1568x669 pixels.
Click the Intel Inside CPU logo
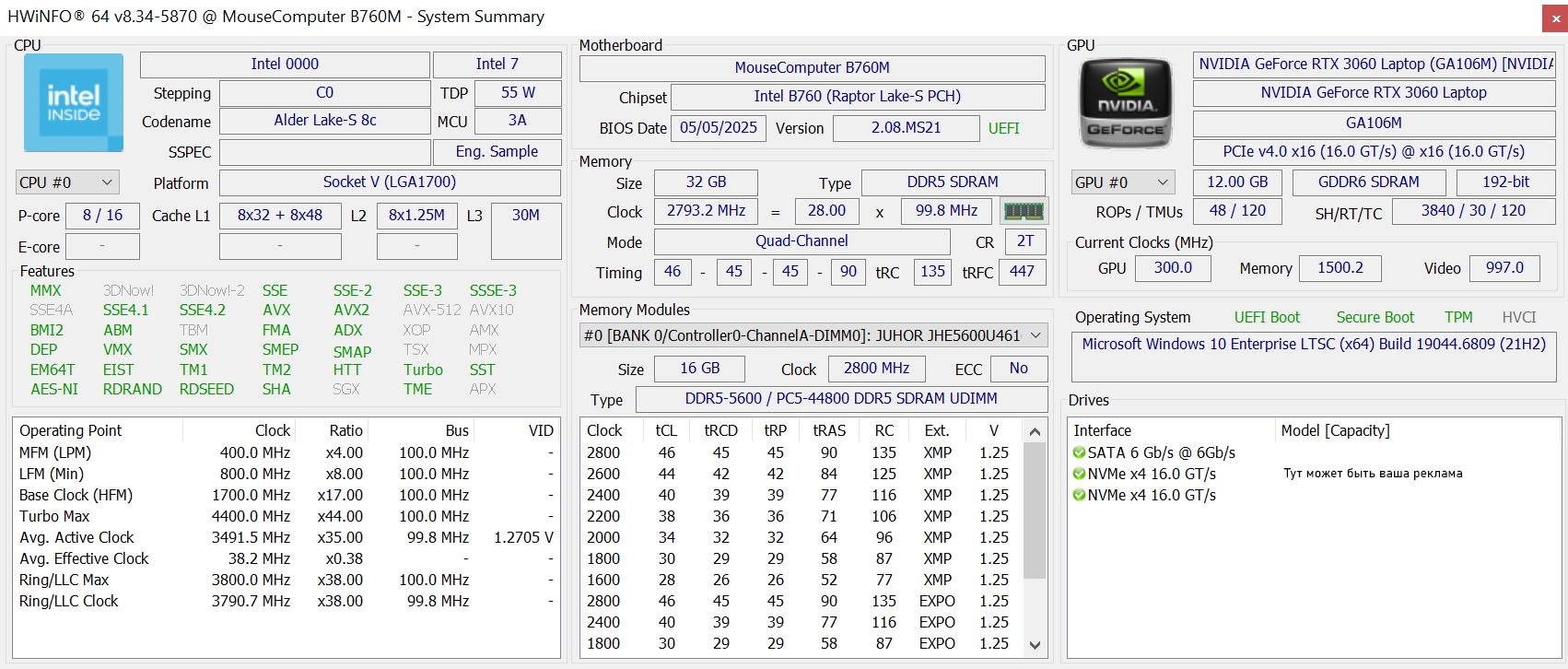(x=74, y=102)
